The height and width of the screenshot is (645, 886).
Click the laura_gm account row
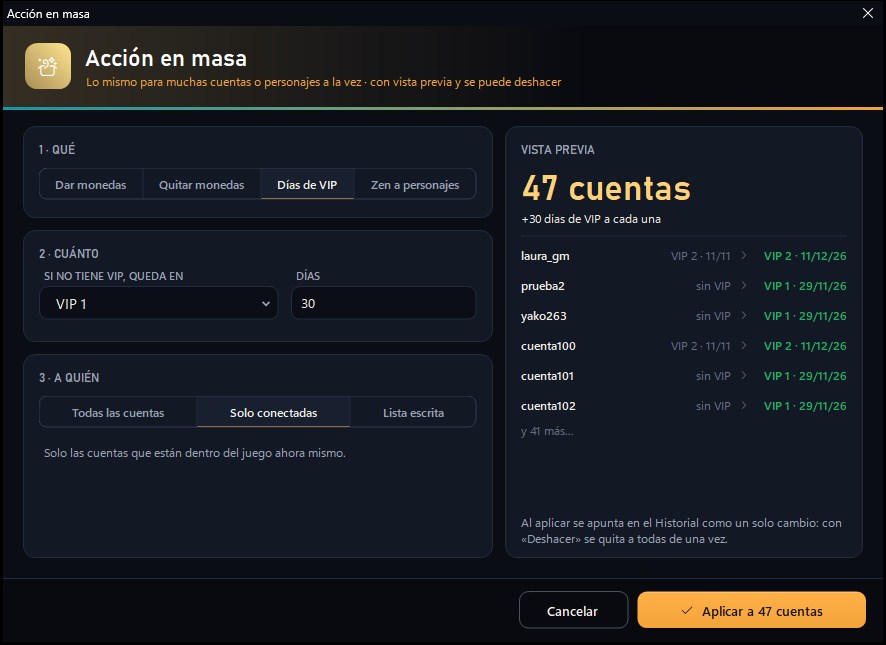(x=684, y=256)
